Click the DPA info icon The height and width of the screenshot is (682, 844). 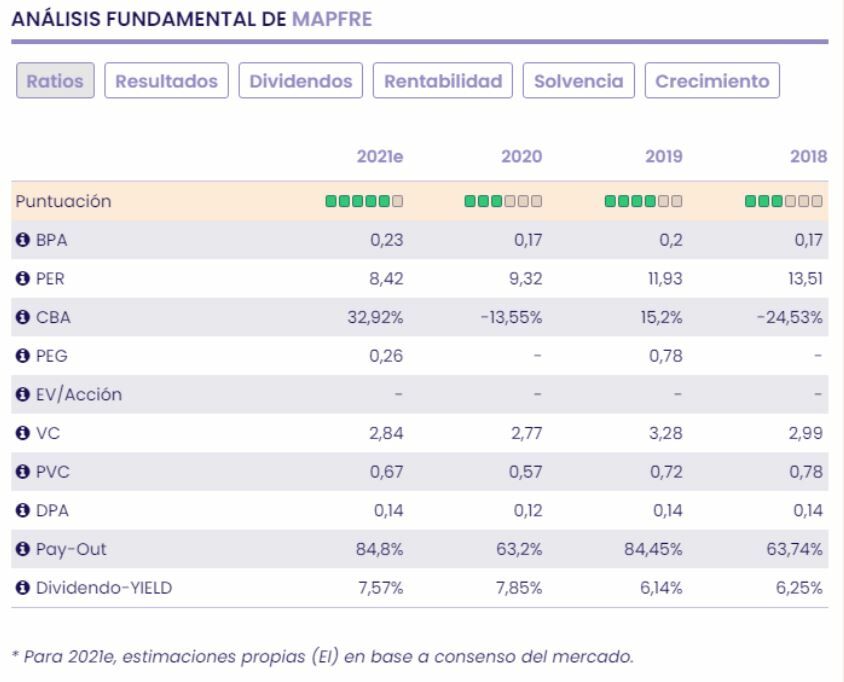tap(20, 511)
